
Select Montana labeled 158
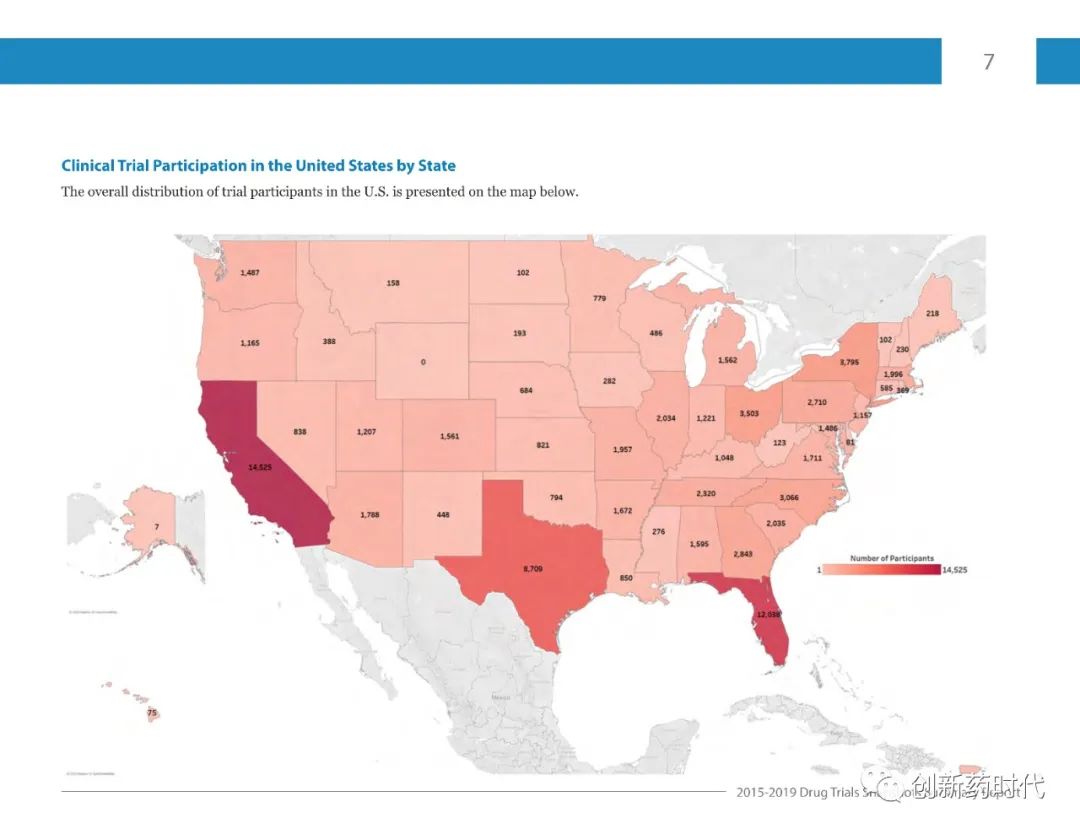tap(393, 282)
